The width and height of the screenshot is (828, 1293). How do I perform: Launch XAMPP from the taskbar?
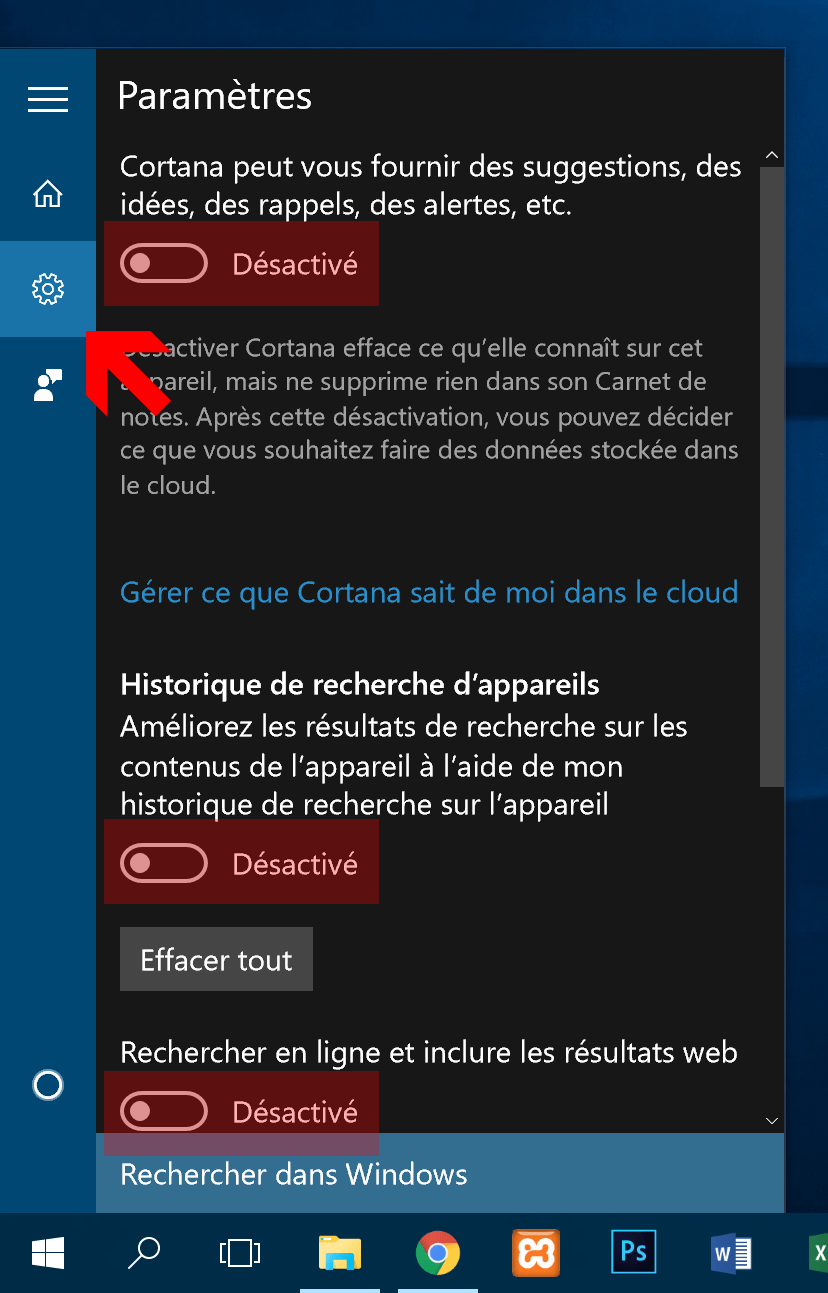click(536, 1252)
